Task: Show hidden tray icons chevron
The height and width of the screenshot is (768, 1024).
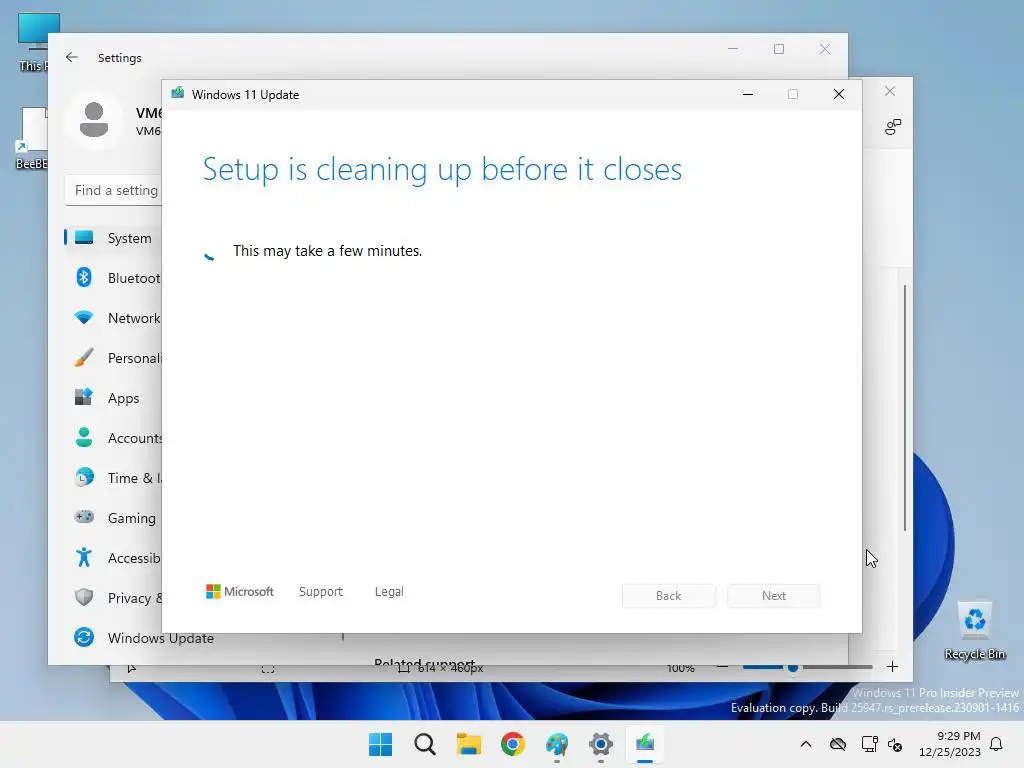Action: [x=806, y=744]
